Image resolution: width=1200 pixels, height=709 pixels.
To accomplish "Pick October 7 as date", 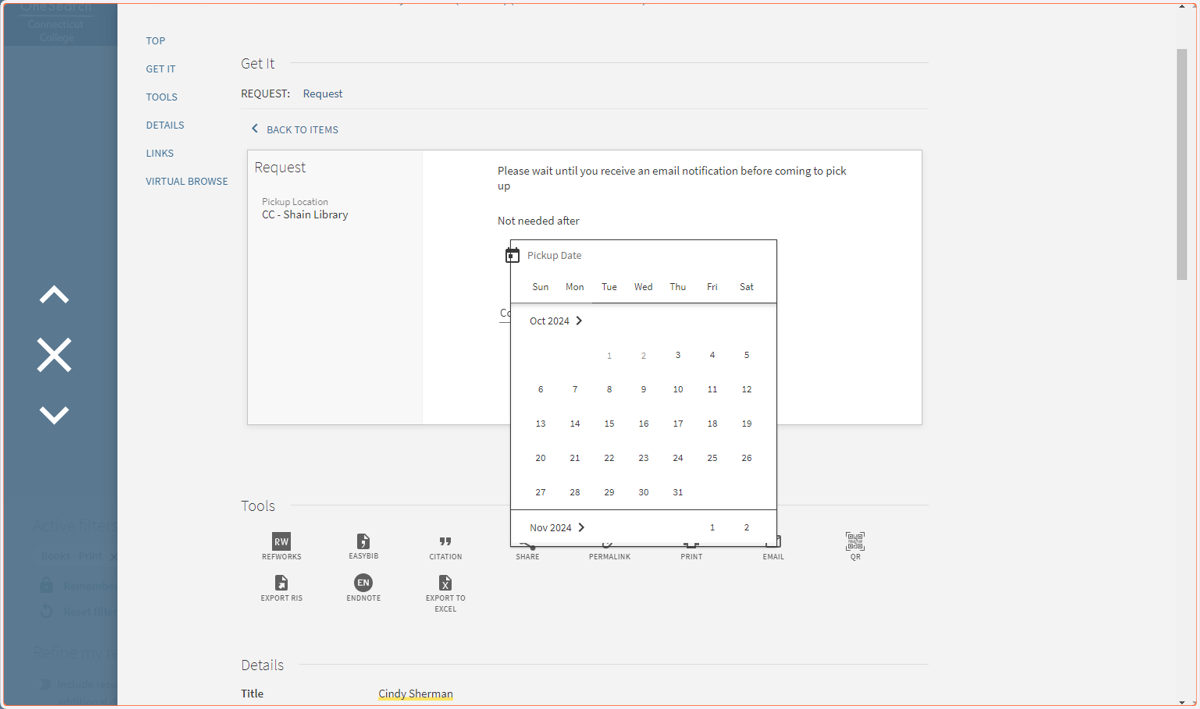I will [x=575, y=389].
